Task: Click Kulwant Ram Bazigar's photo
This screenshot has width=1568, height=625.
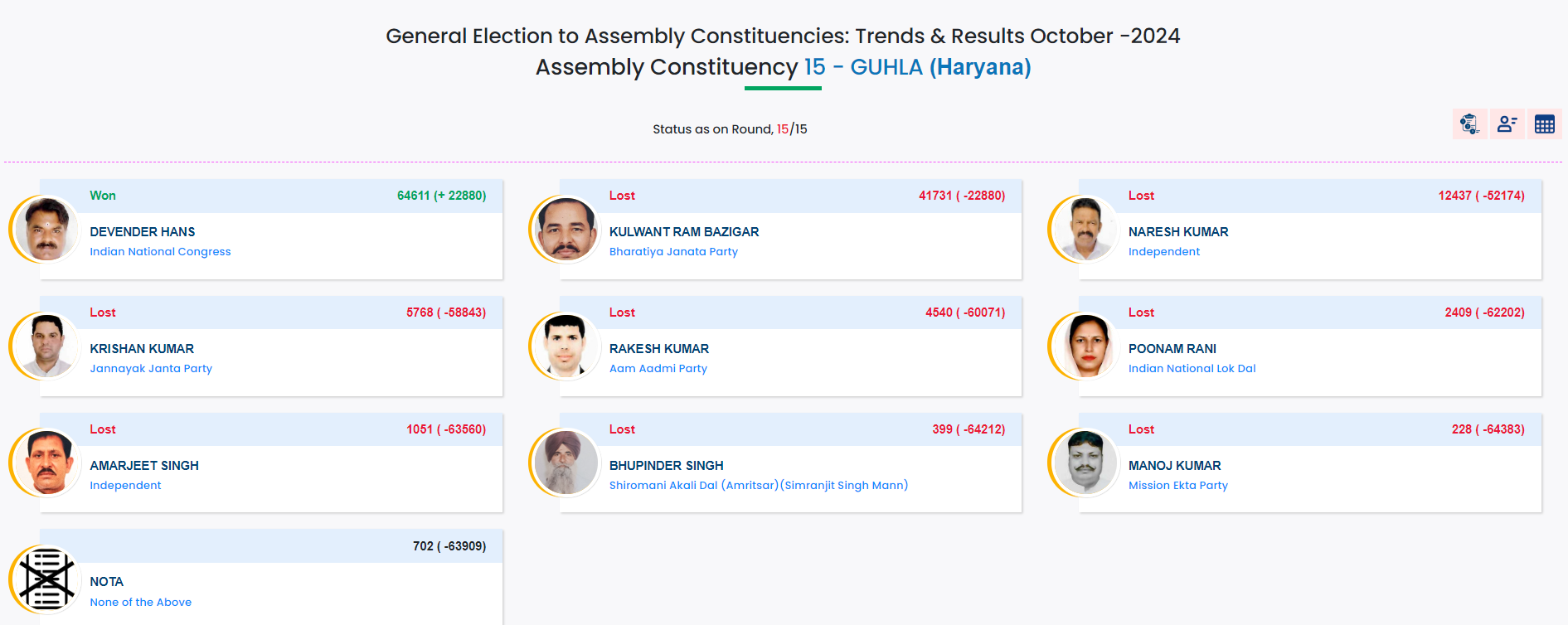Action: click(566, 229)
